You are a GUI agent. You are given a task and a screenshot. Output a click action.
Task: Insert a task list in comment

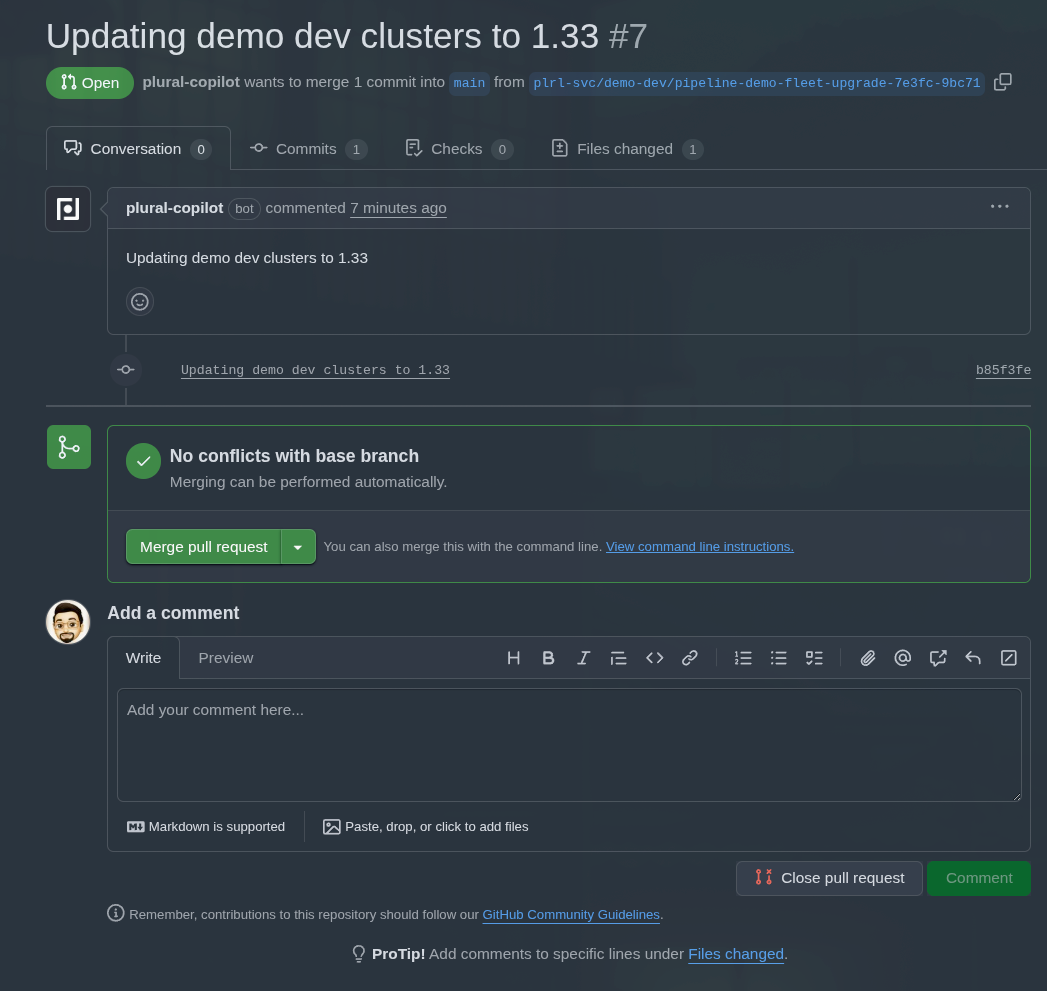coord(814,658)
